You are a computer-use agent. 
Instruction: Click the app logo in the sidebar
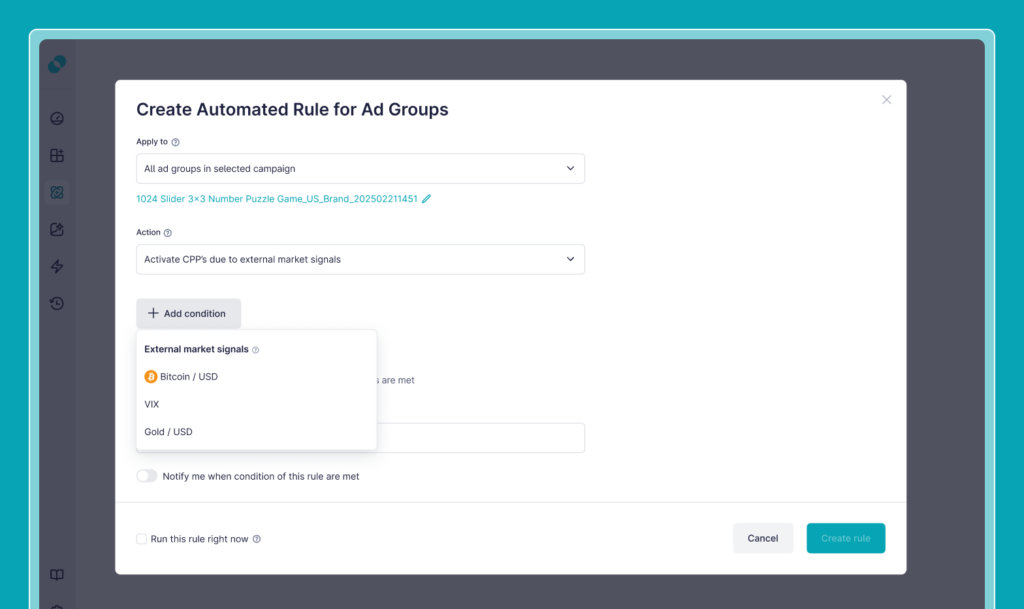pos(57,64)
